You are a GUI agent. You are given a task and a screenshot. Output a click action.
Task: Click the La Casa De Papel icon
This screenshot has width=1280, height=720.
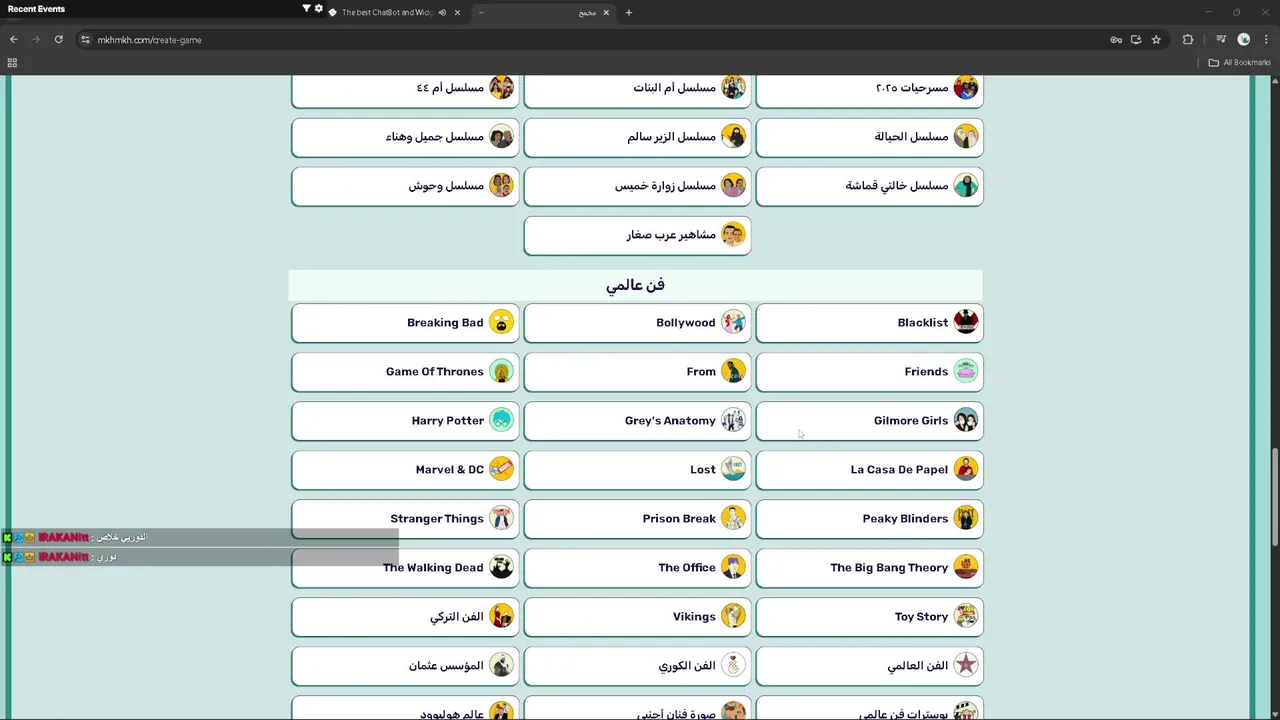click(x=965, y=469)
